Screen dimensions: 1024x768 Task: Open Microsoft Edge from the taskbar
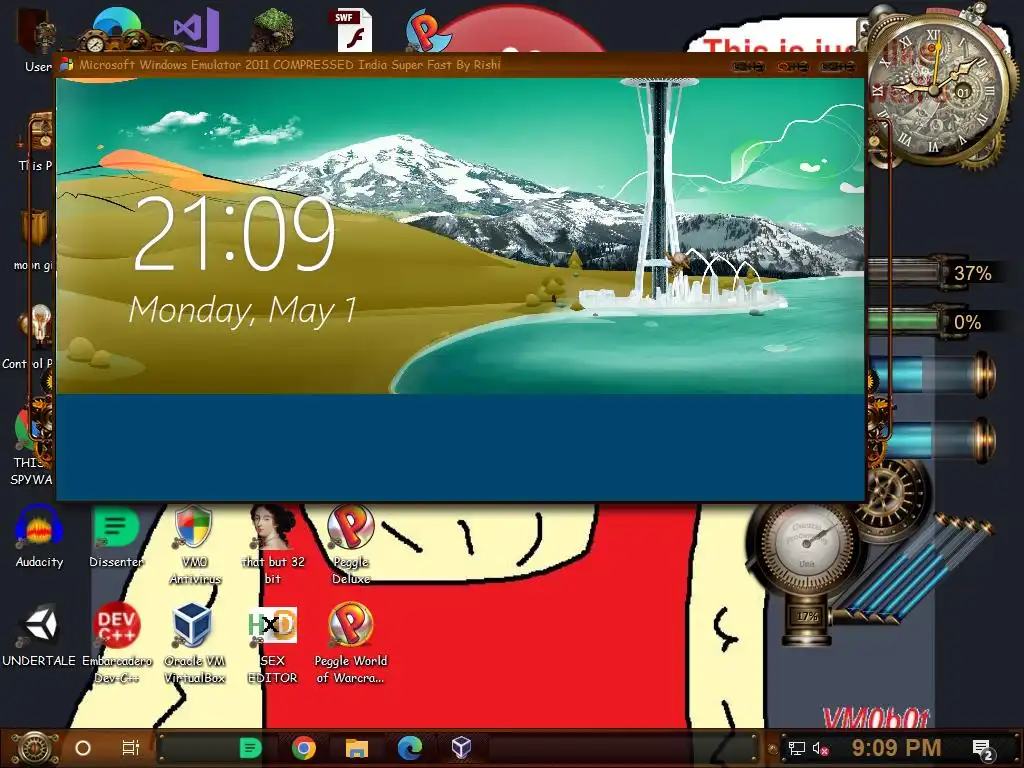click(409, 748)
